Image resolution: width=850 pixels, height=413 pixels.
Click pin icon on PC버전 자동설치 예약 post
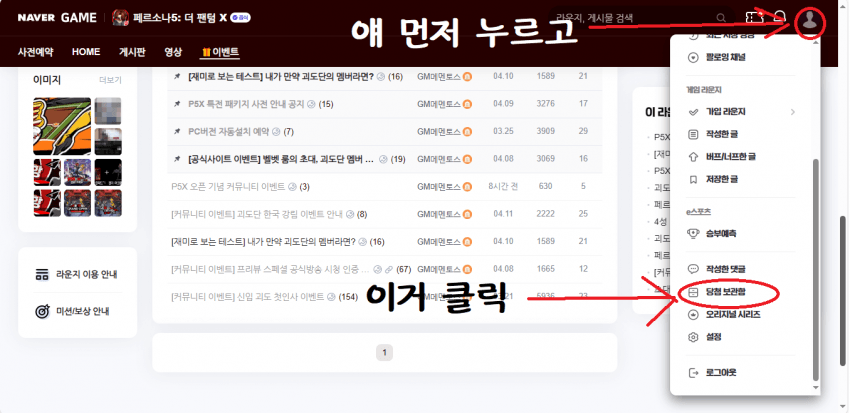click(177, 132)
